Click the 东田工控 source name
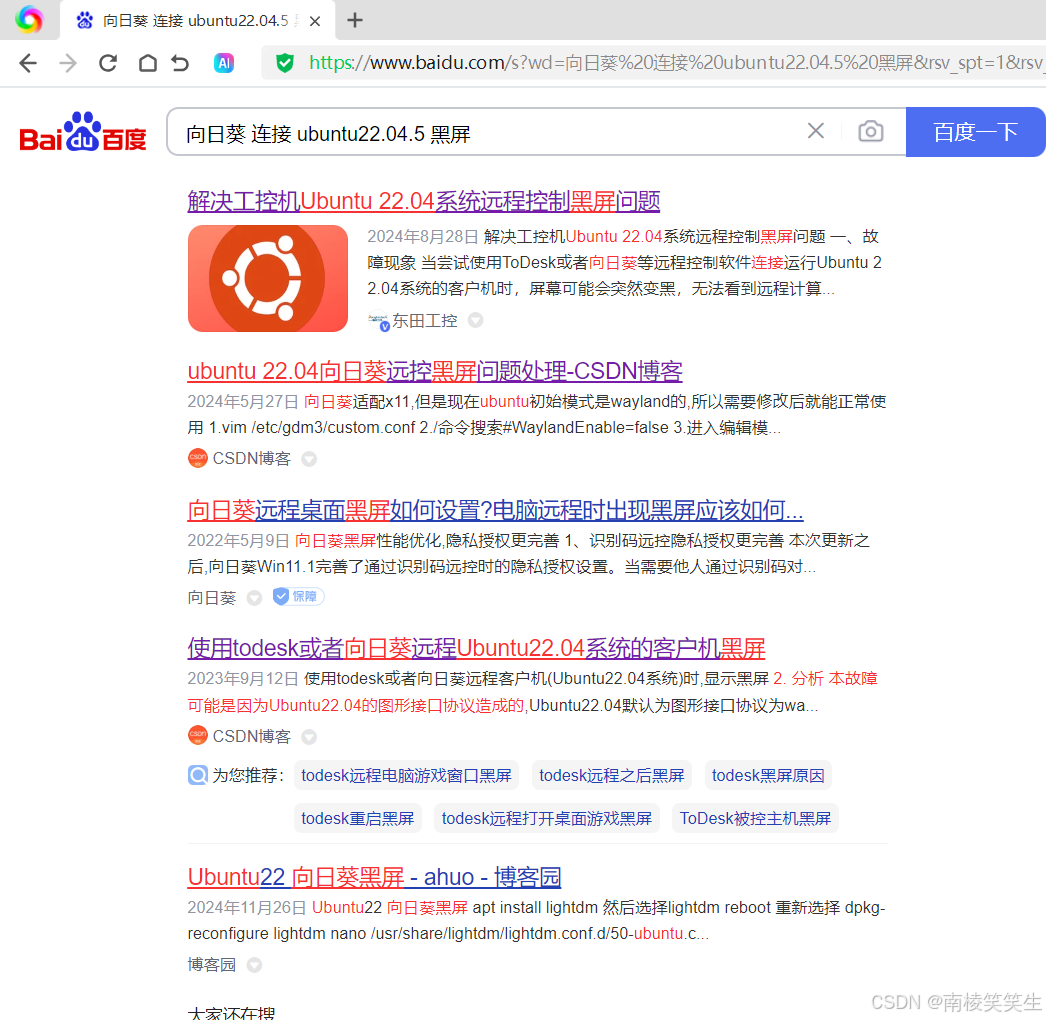 point(425,321)
